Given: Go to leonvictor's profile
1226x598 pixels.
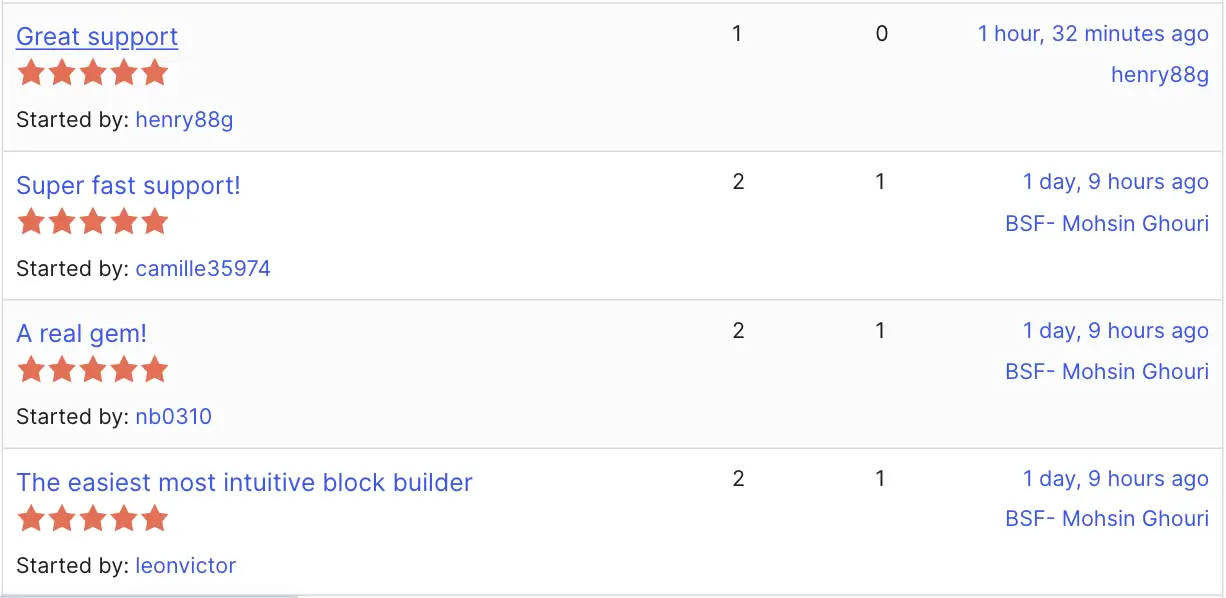Looking at the screenshot, I should (x=186, y=565).
